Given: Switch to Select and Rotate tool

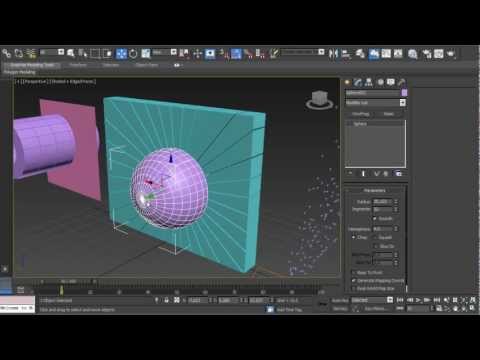Looking at the screenshot, I should [x=133, y=53].
